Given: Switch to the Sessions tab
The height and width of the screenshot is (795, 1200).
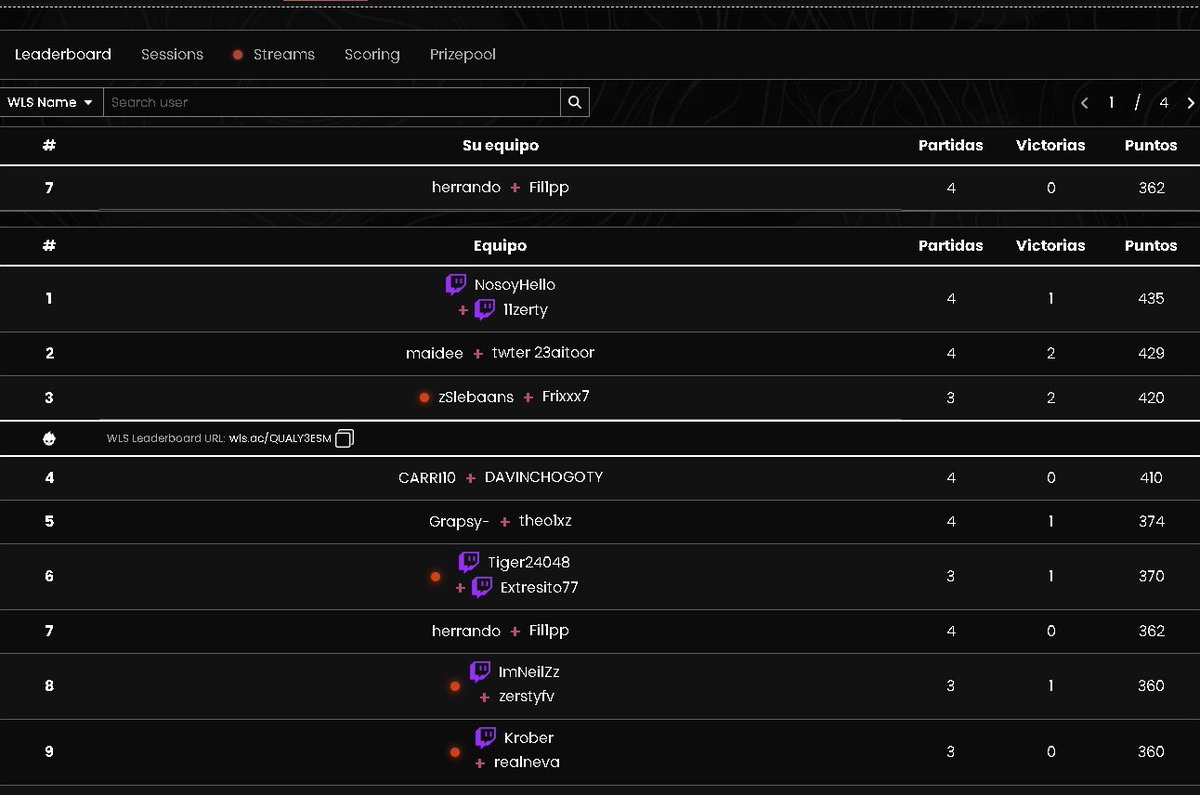Looking at the screenshot, I should (x=172, y=54).
